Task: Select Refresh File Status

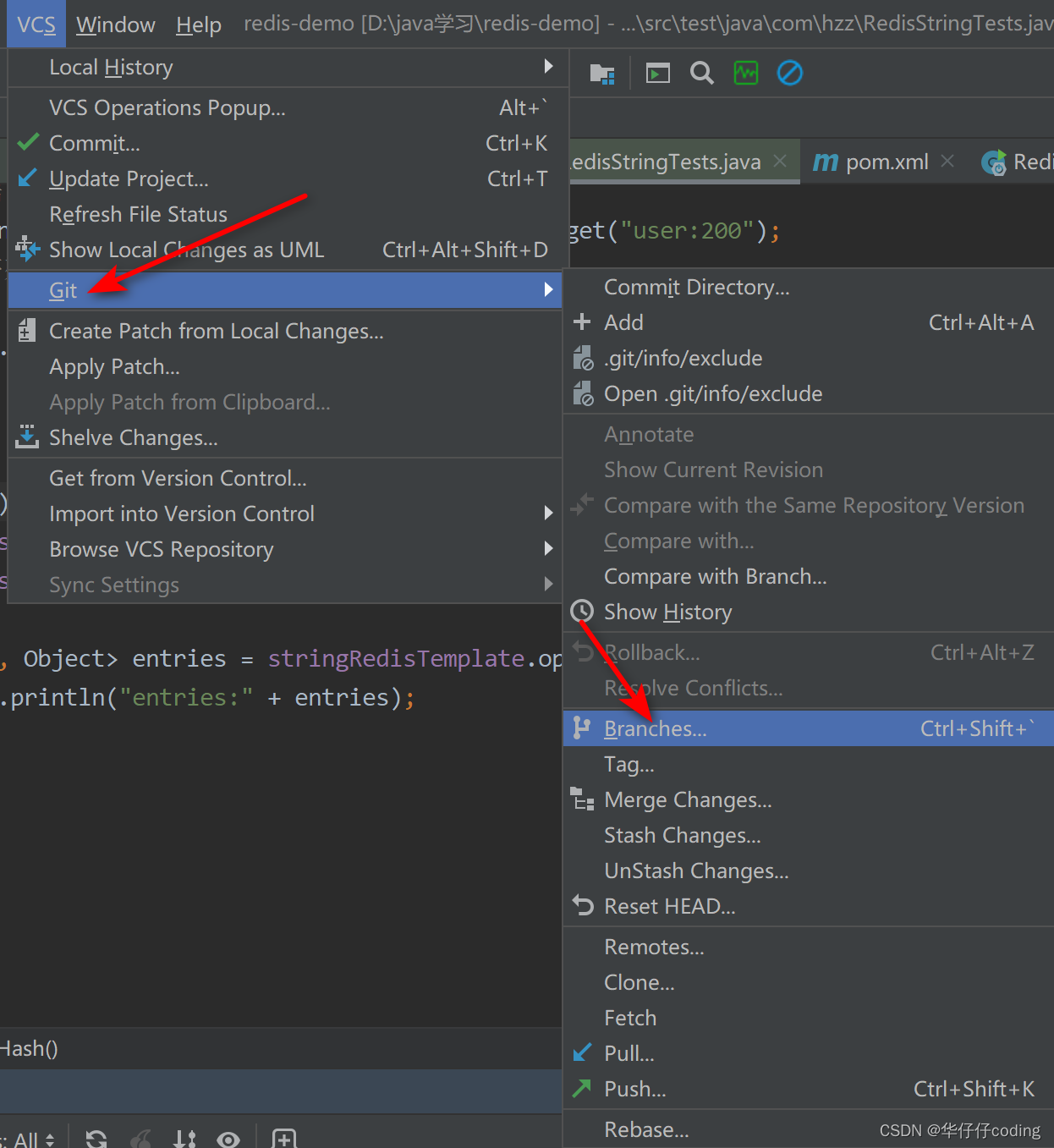Action: [x=285, y=214]
